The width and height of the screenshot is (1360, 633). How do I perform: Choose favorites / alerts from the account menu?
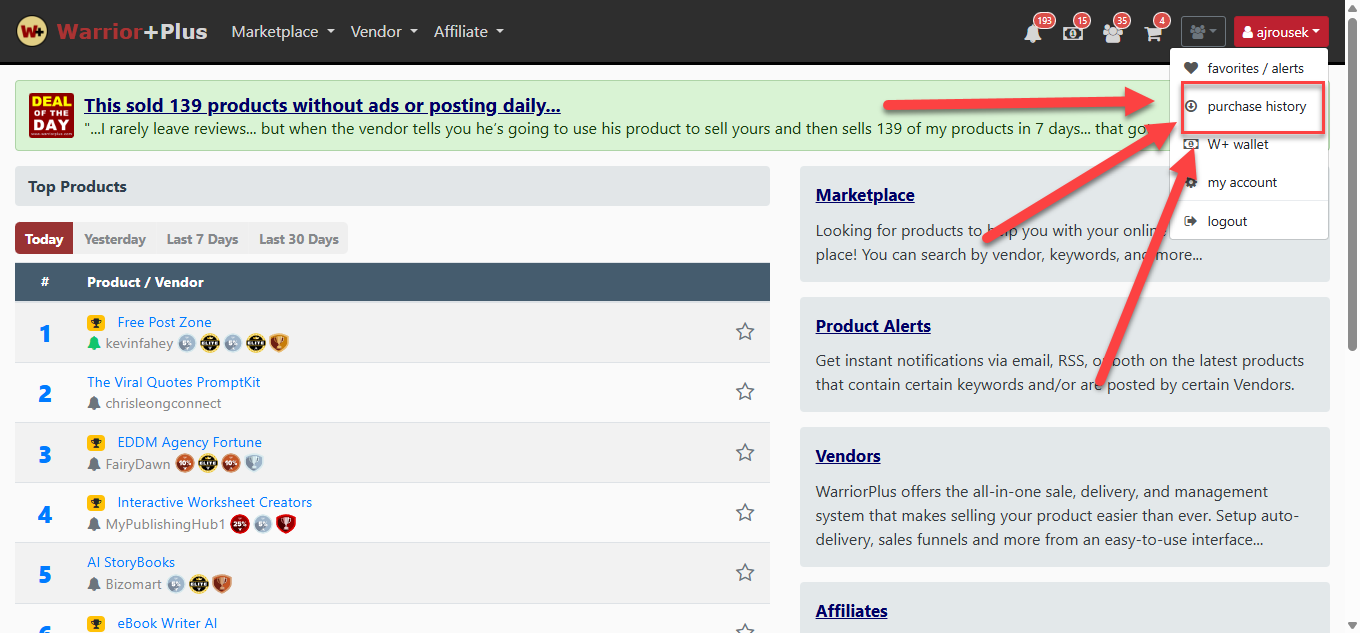click(1249, 68)
